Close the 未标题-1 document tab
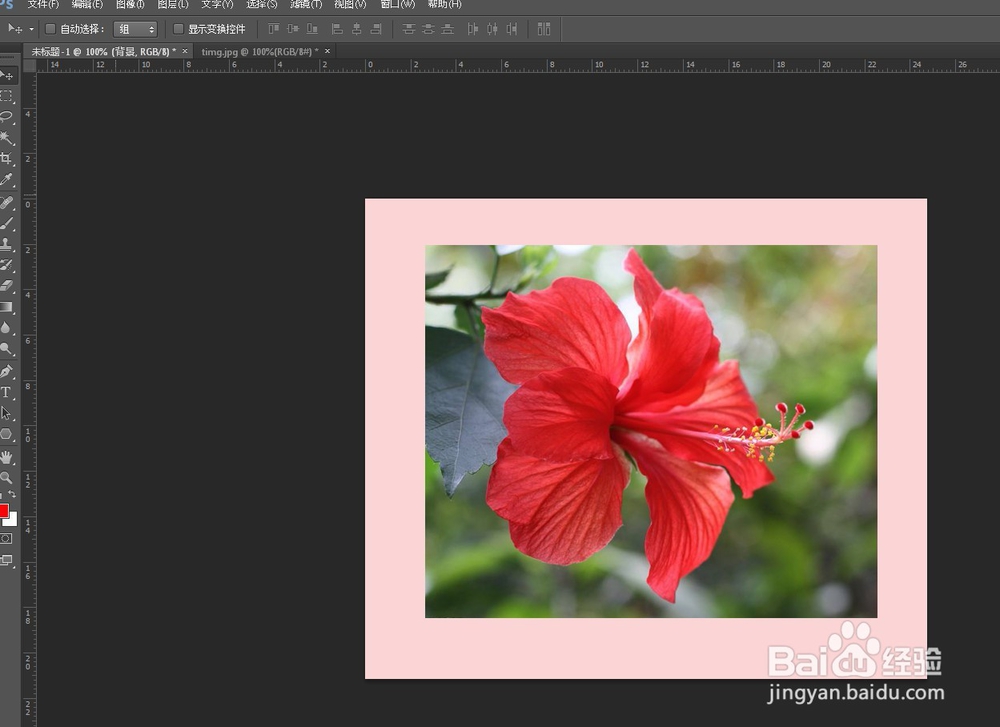The width and height of the screenshot is (1000, 727). tap(185, 51)
